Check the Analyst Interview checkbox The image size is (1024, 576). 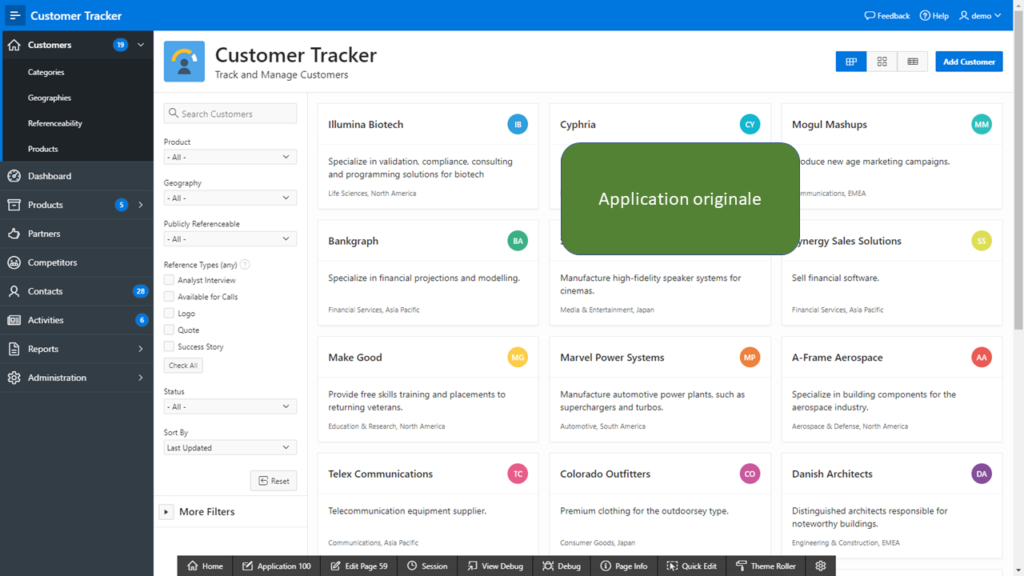pos(169,280)
